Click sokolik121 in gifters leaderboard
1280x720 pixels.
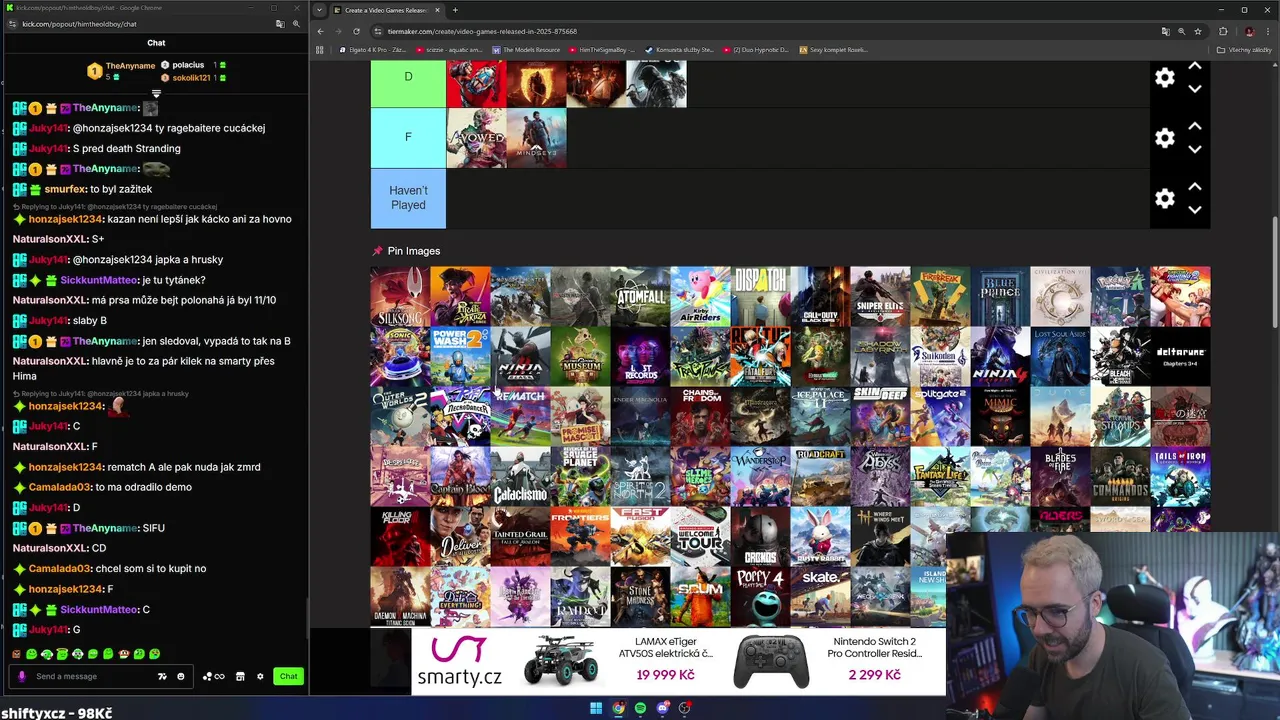coord(191,78)
